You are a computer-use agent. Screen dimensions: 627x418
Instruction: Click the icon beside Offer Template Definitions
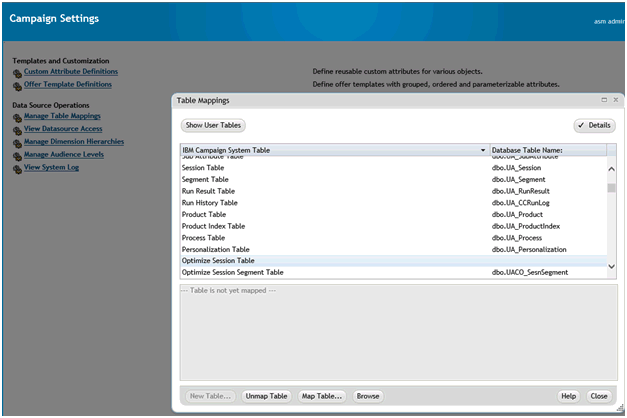click(x=17, y=86)
